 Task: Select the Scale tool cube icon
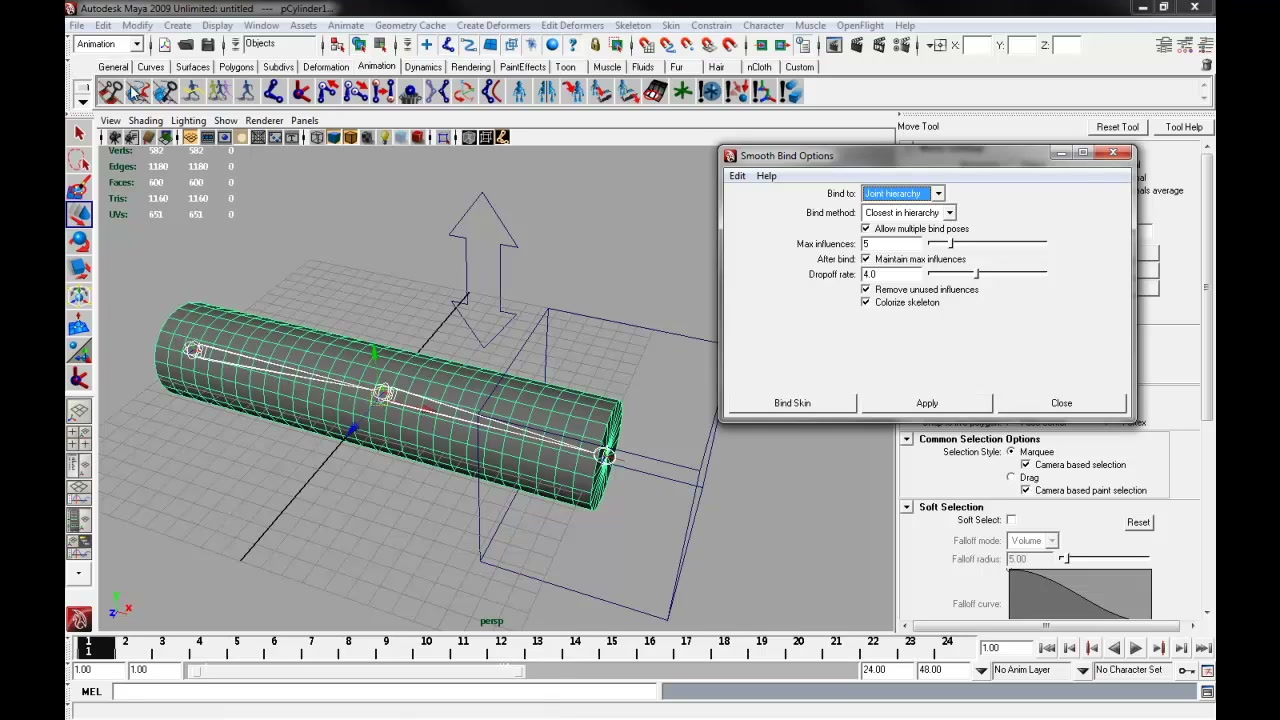pos(79,268)
